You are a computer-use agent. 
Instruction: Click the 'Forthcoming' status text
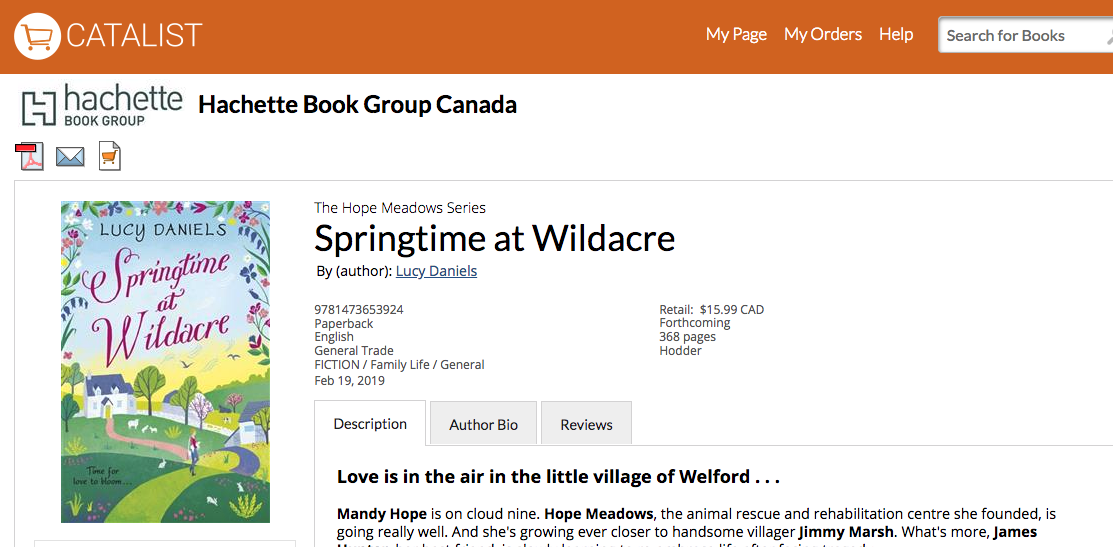coord(694,324)
